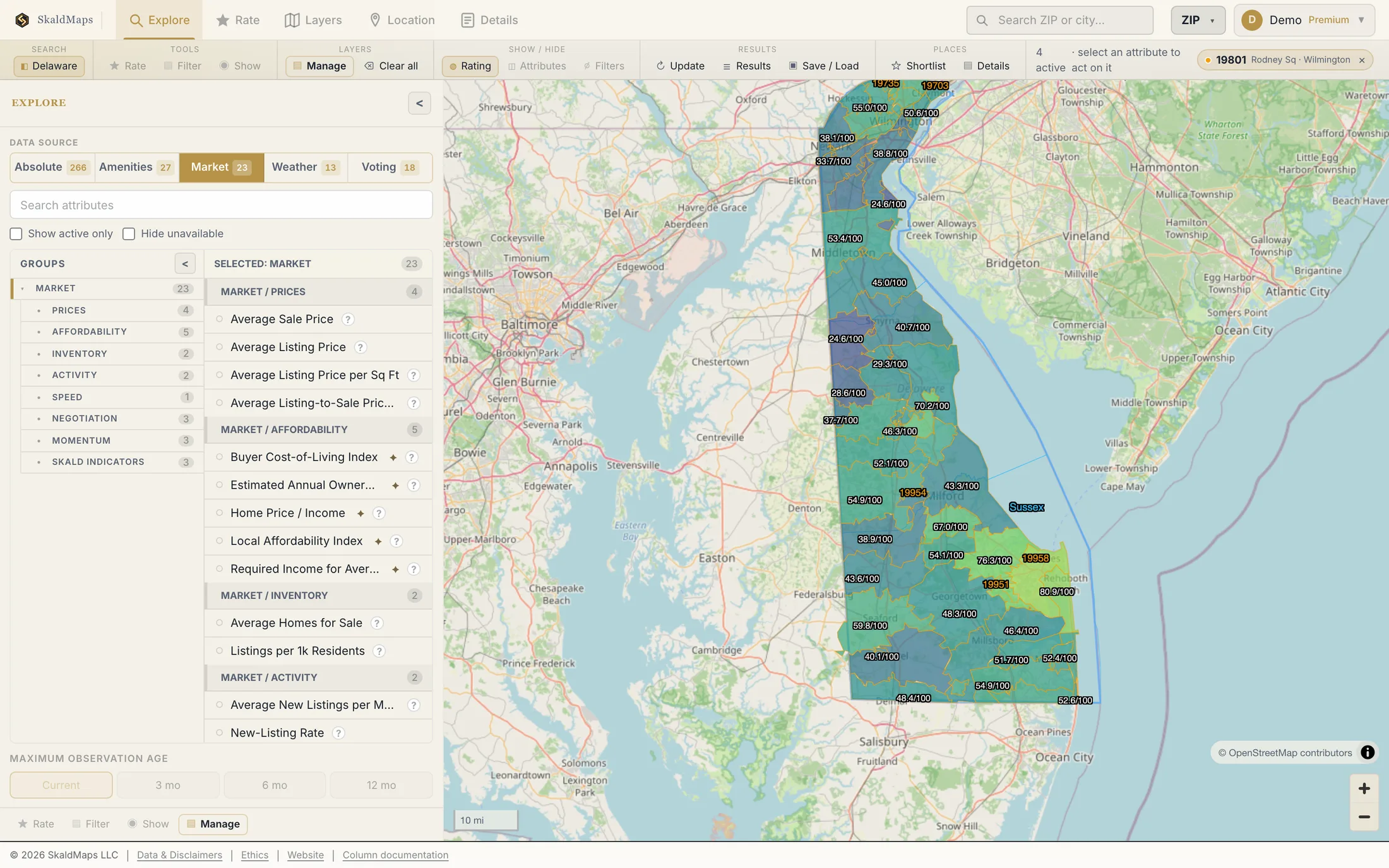
Task: Collapse the Groups column
Action: 185,264
